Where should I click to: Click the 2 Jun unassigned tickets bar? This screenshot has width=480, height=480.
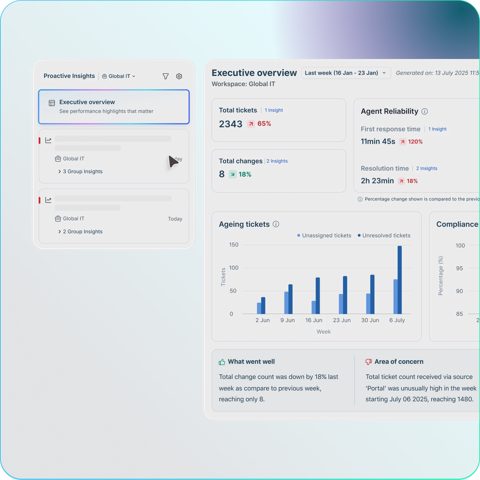(259, 308)
